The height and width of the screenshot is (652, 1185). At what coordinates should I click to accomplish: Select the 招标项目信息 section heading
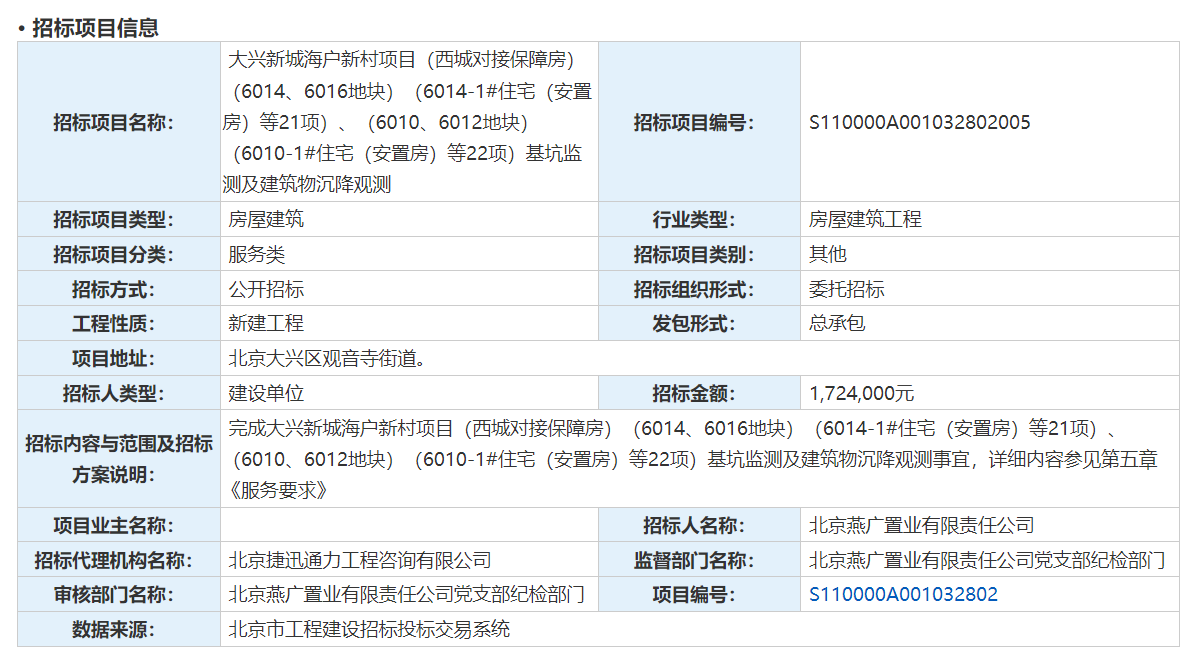[95, 28]
